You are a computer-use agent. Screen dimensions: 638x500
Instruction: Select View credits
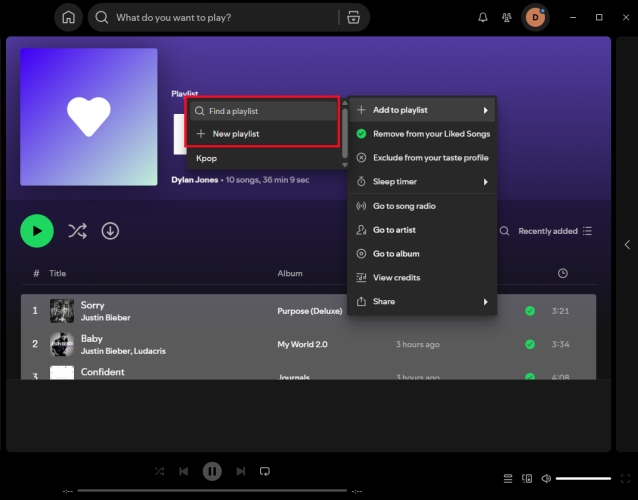click(x=422, y=278)
